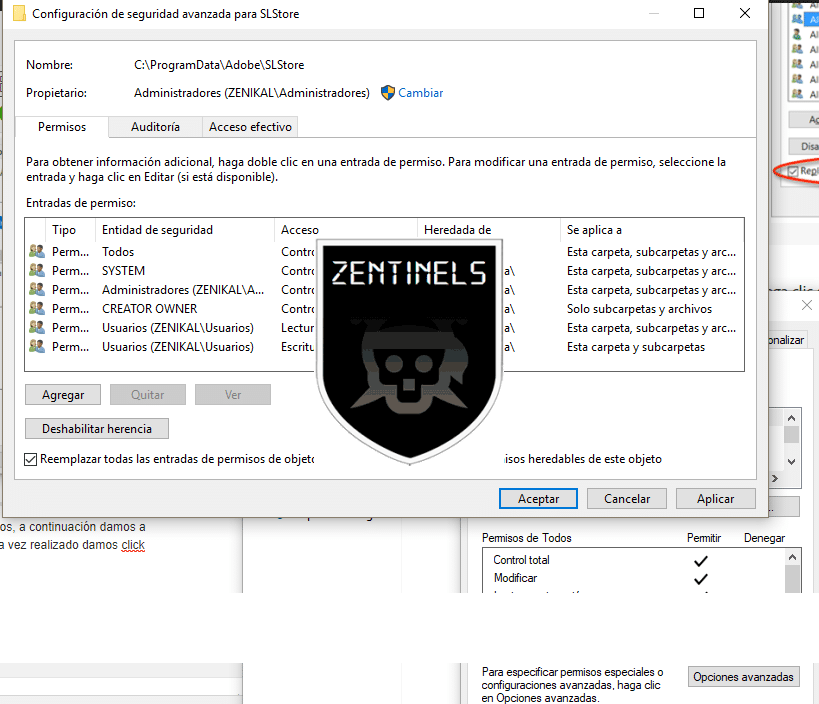Click the Aplicar button
The image size is (819, 704).
(x=716, y=499)
